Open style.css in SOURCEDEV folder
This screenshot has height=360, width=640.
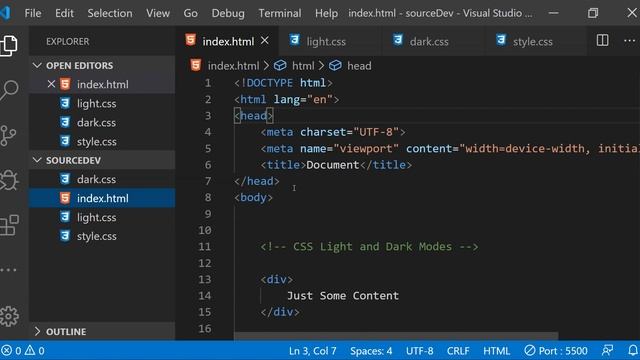click(102, 236)
